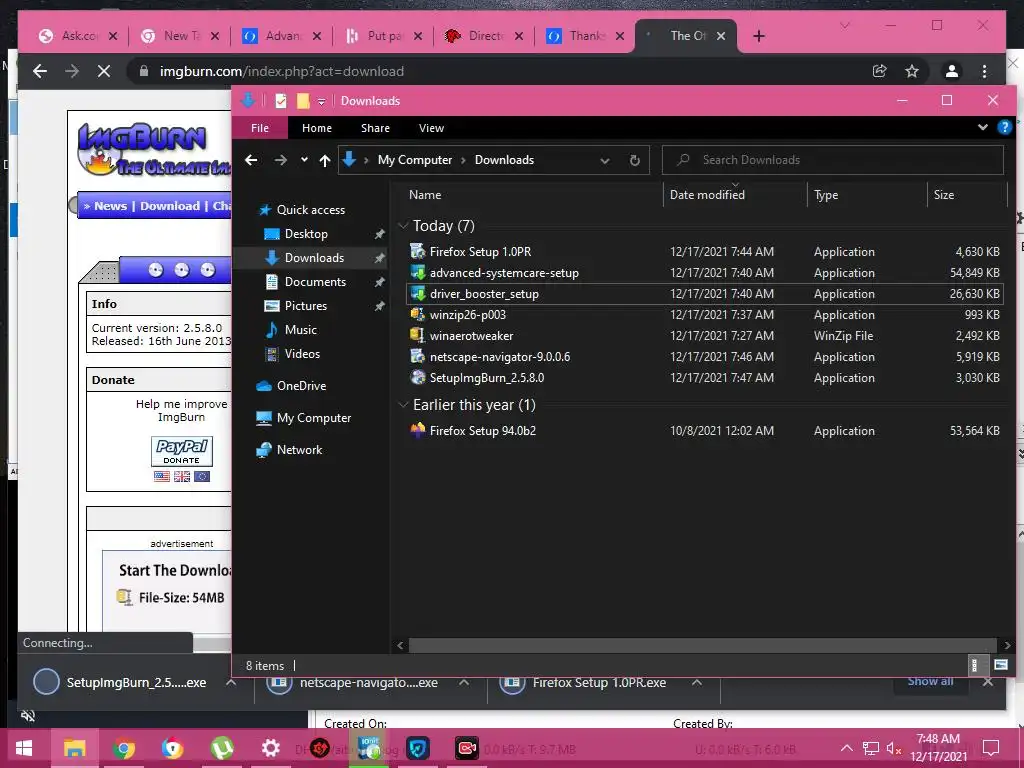Select winaerotweaker WinZip file icon
1024x768 pixels.
click(417, 335)
